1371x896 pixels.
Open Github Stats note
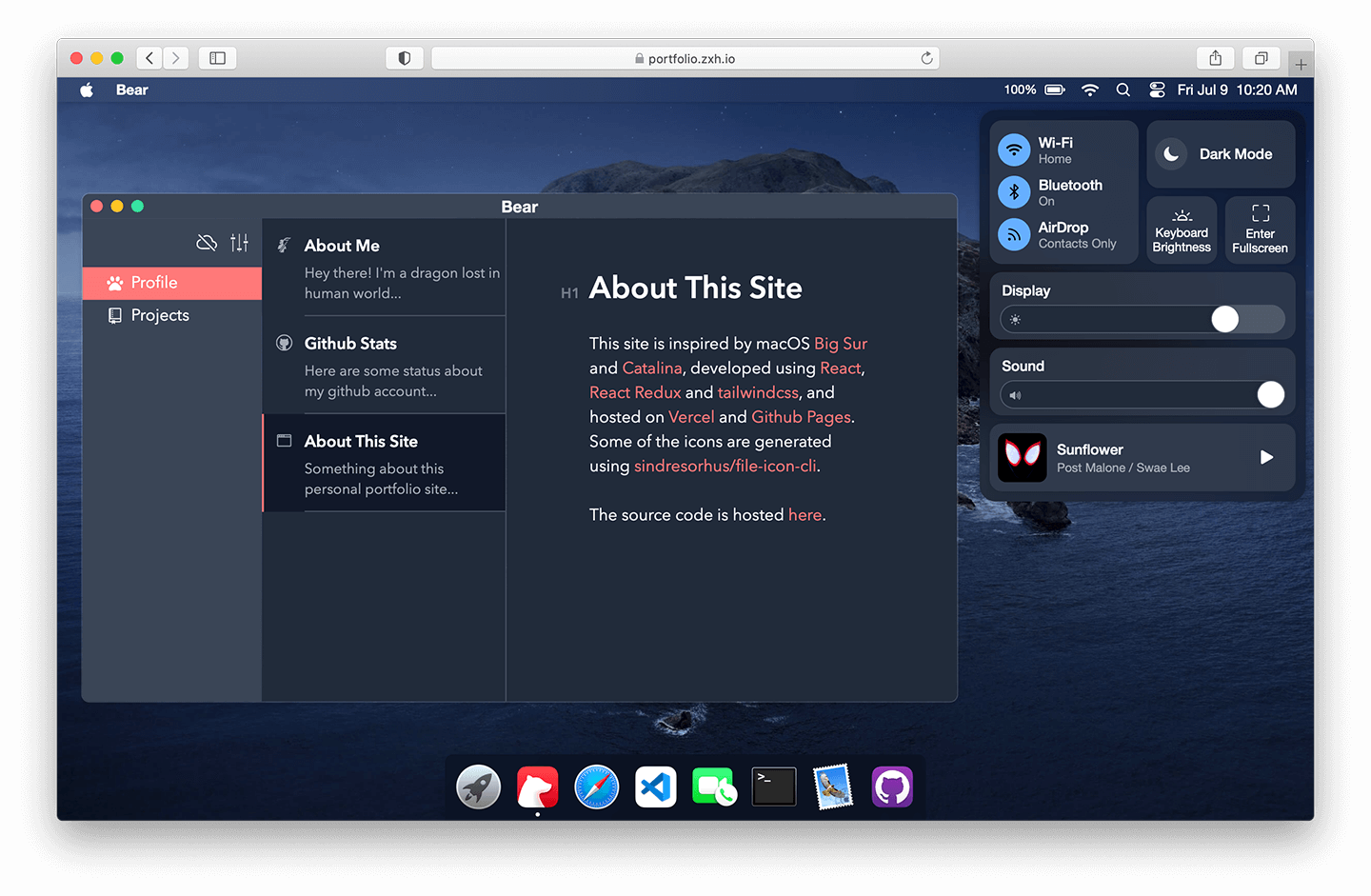point(385,366)
